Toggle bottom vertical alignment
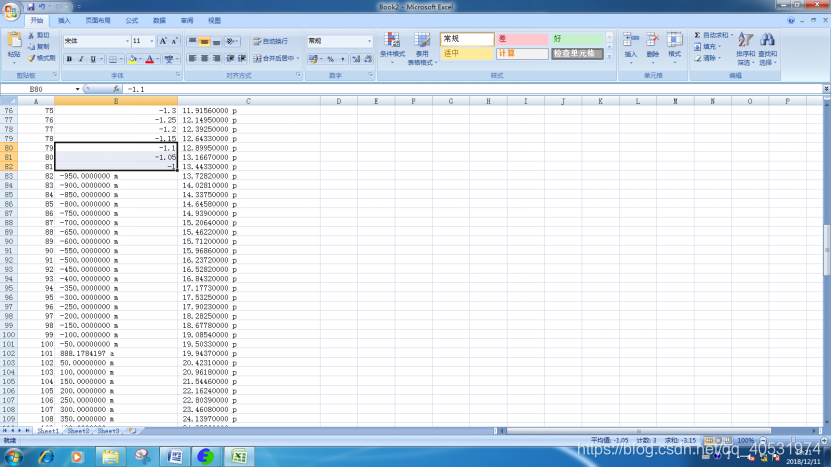Screen dimensions: 831x468 [x=216, y=41]
